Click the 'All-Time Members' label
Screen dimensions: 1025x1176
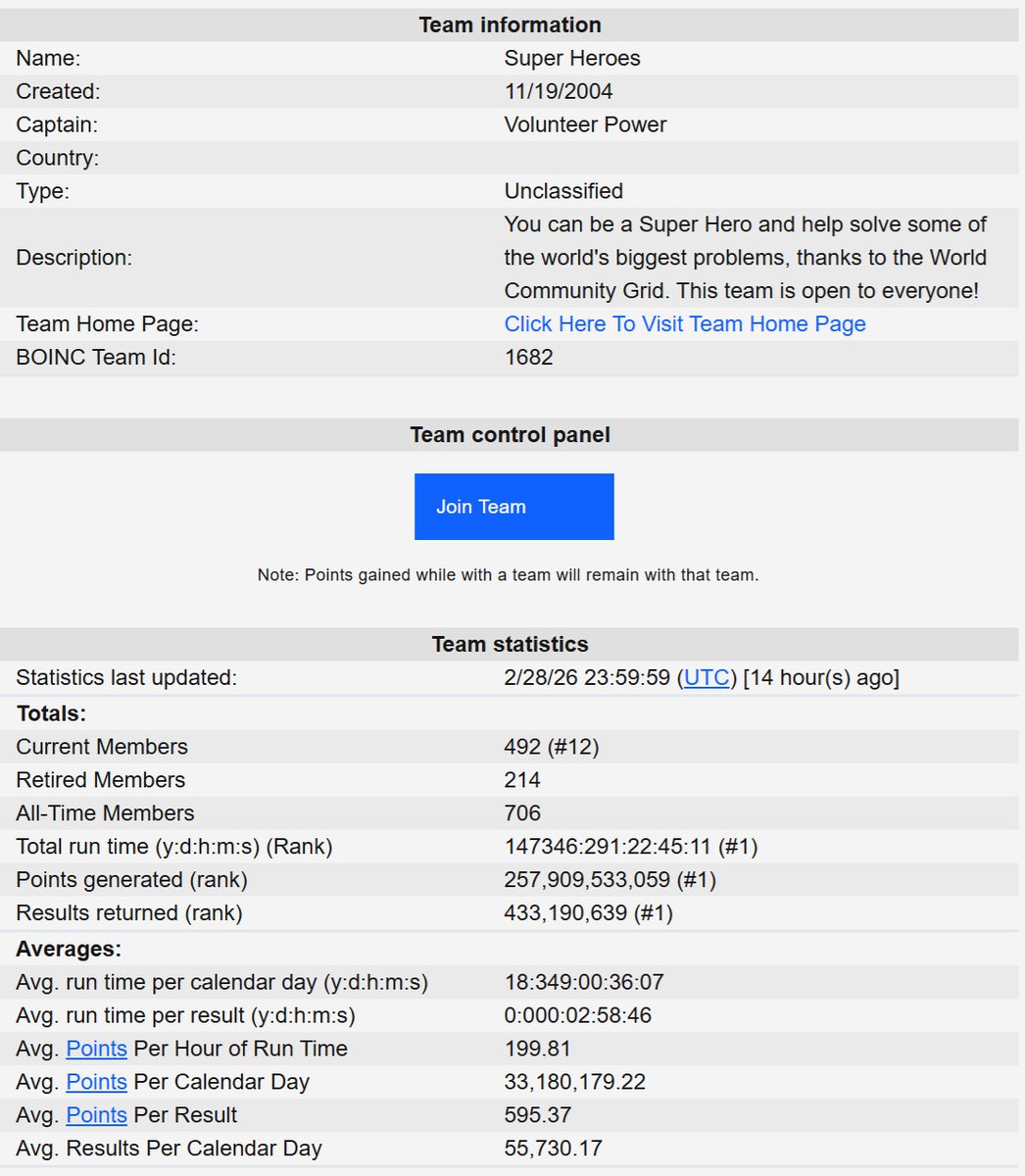105,813
